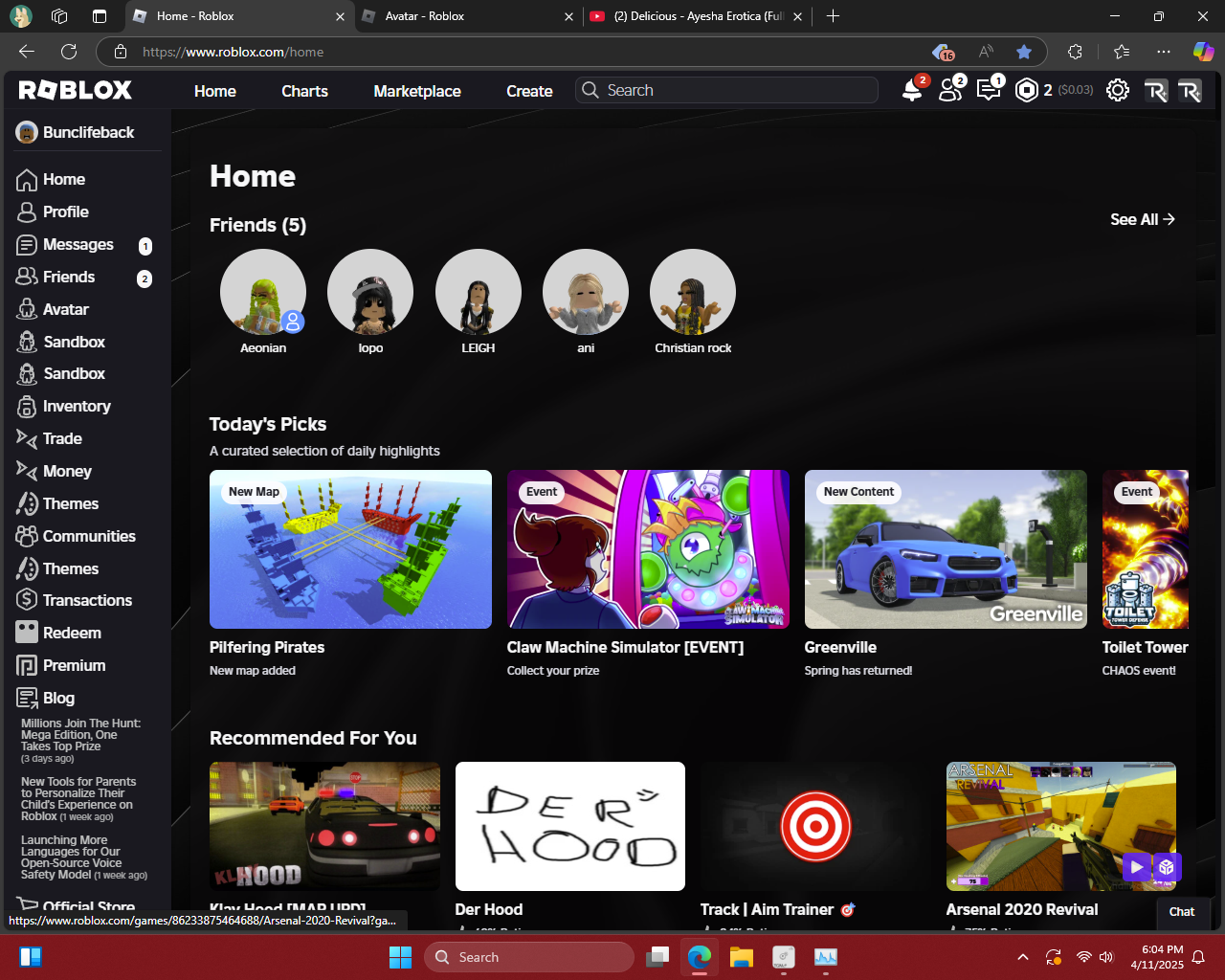Open the Edge tab actions menu icon
The height and width of the screenshot is (980, 1225).
[100, 16]
